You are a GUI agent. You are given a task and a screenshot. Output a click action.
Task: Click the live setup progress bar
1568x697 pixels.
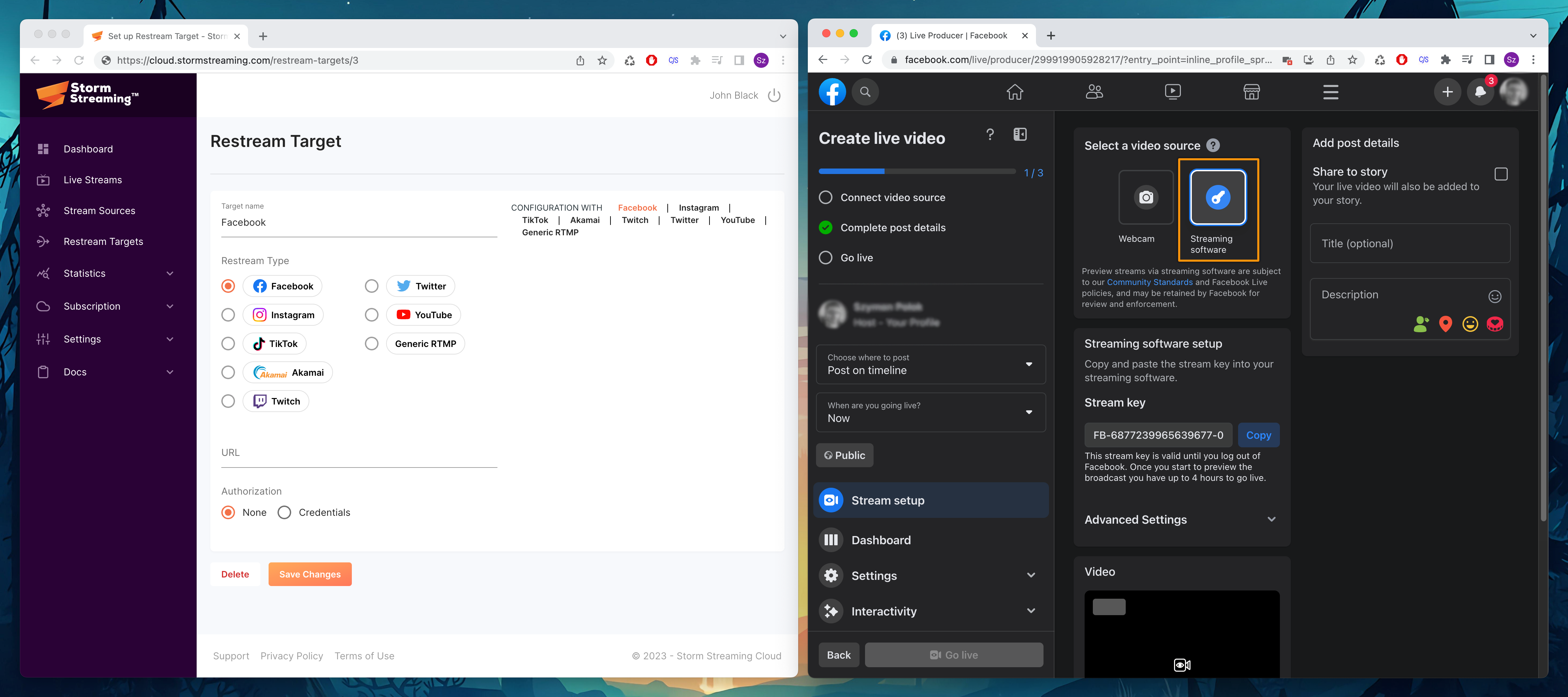click(917, 172)
